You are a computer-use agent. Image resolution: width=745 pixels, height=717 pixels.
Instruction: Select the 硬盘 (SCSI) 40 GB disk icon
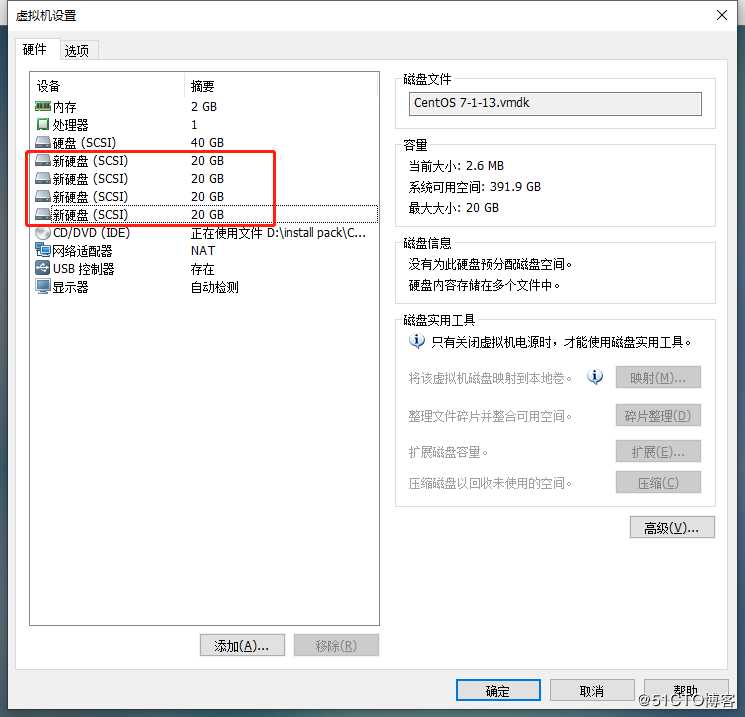43,142
